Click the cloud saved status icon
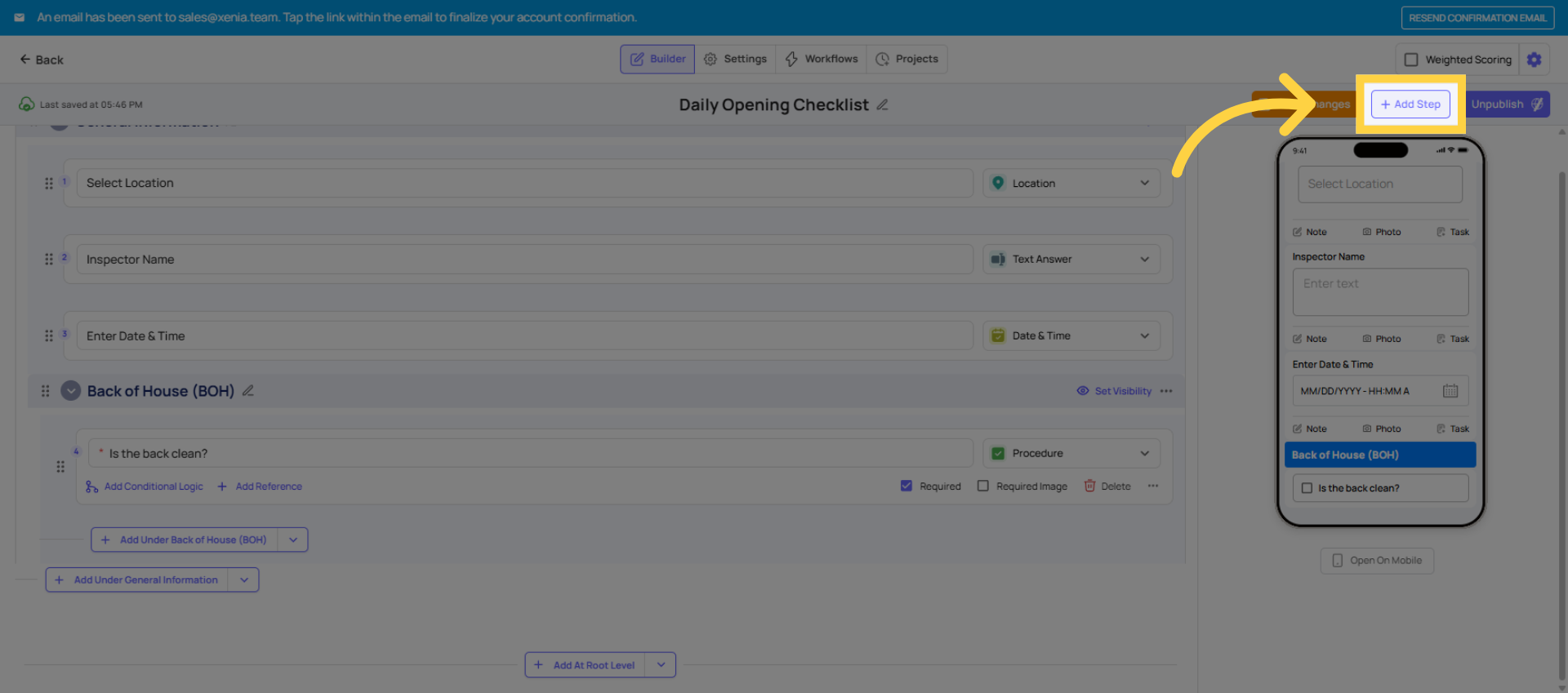This screenshot has height=693, width=1568. tap(27, 104)
